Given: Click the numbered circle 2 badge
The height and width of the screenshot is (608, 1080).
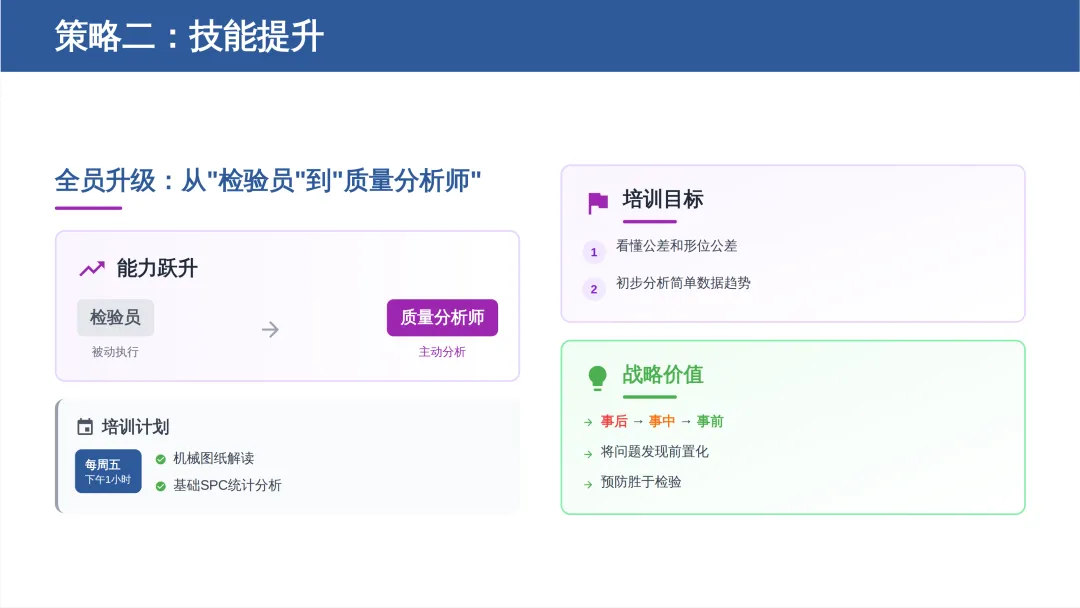Looking at the screenshot, I should tap(594, 289).
